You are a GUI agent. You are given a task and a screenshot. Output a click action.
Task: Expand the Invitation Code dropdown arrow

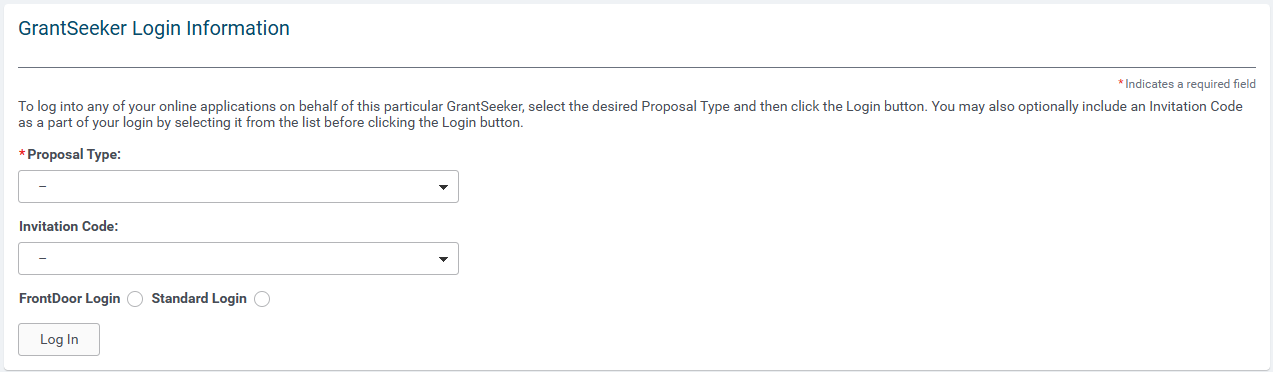tap(443, 259)
